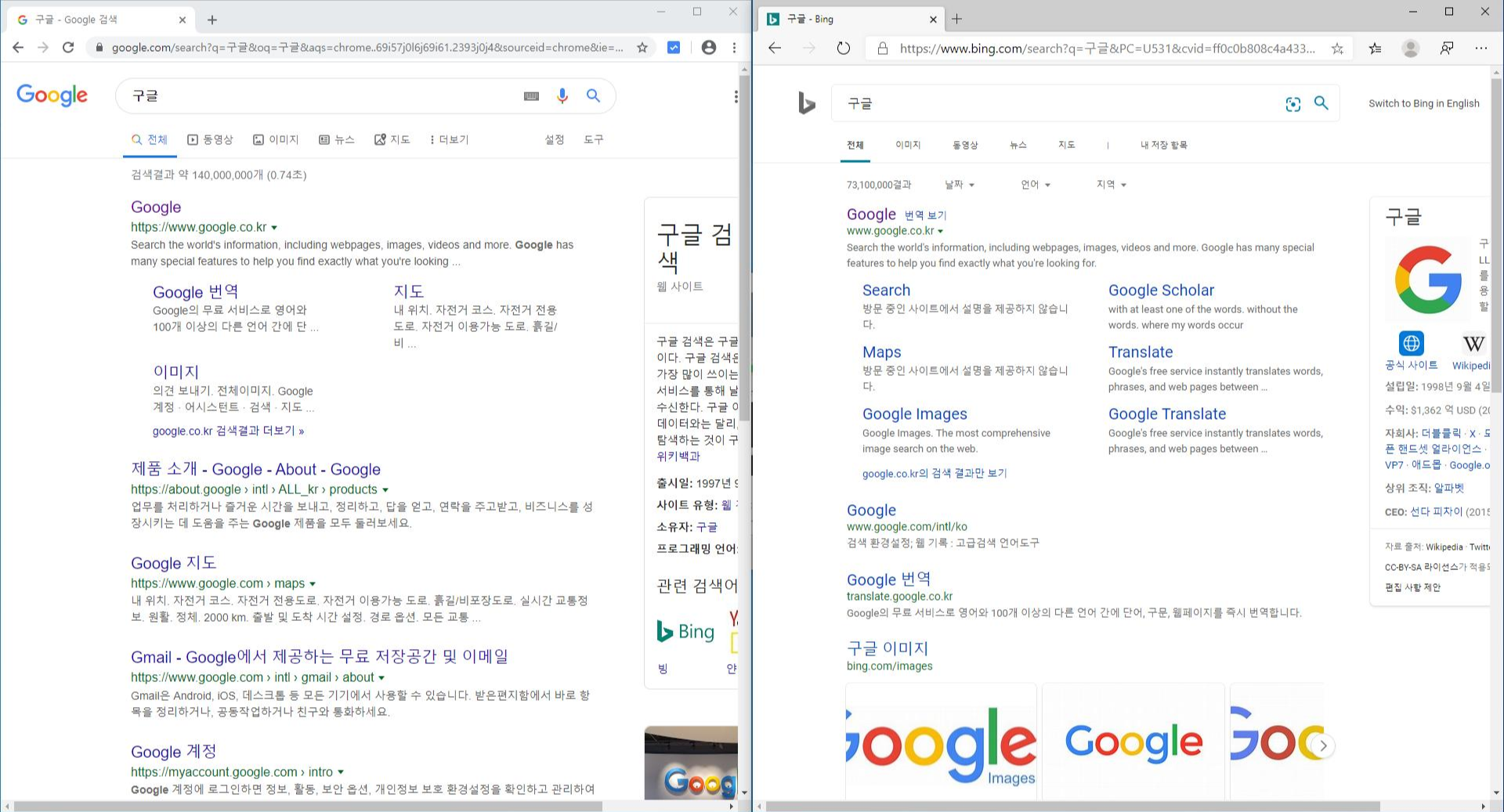1504x812 pixels.
Task: Open new tab in Chrome window
Action: point(212,20)
